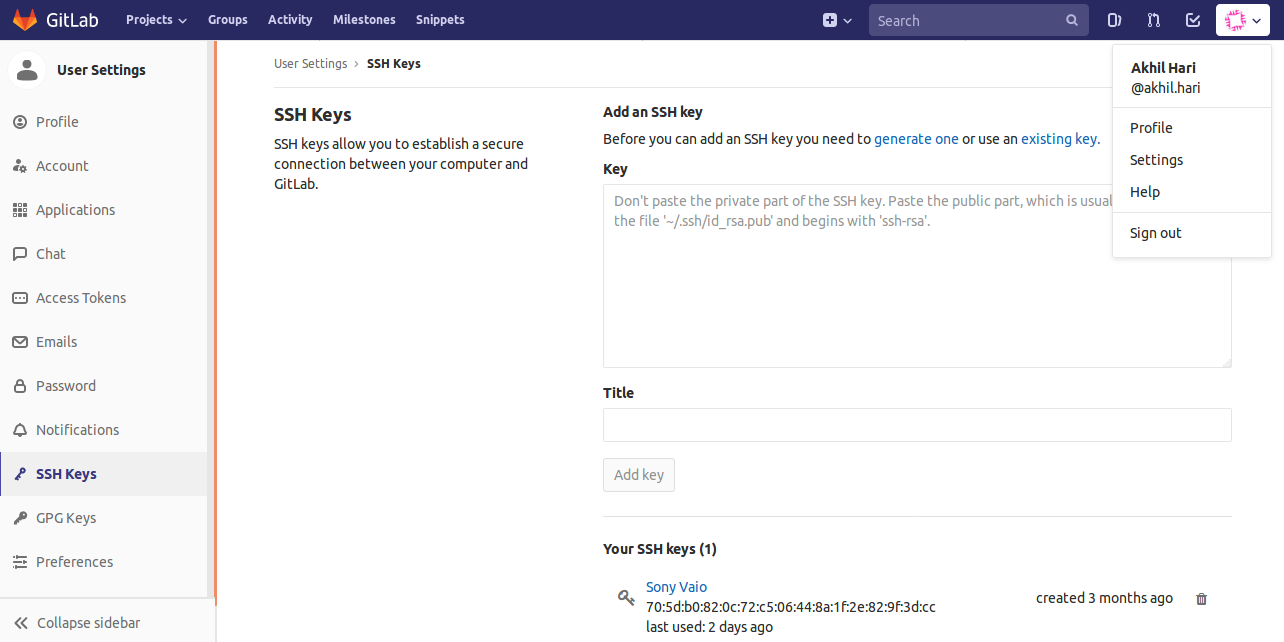Click the key icon beside Sony Vaio
This screenshot has width=1284, height=642.
[627, 598]
